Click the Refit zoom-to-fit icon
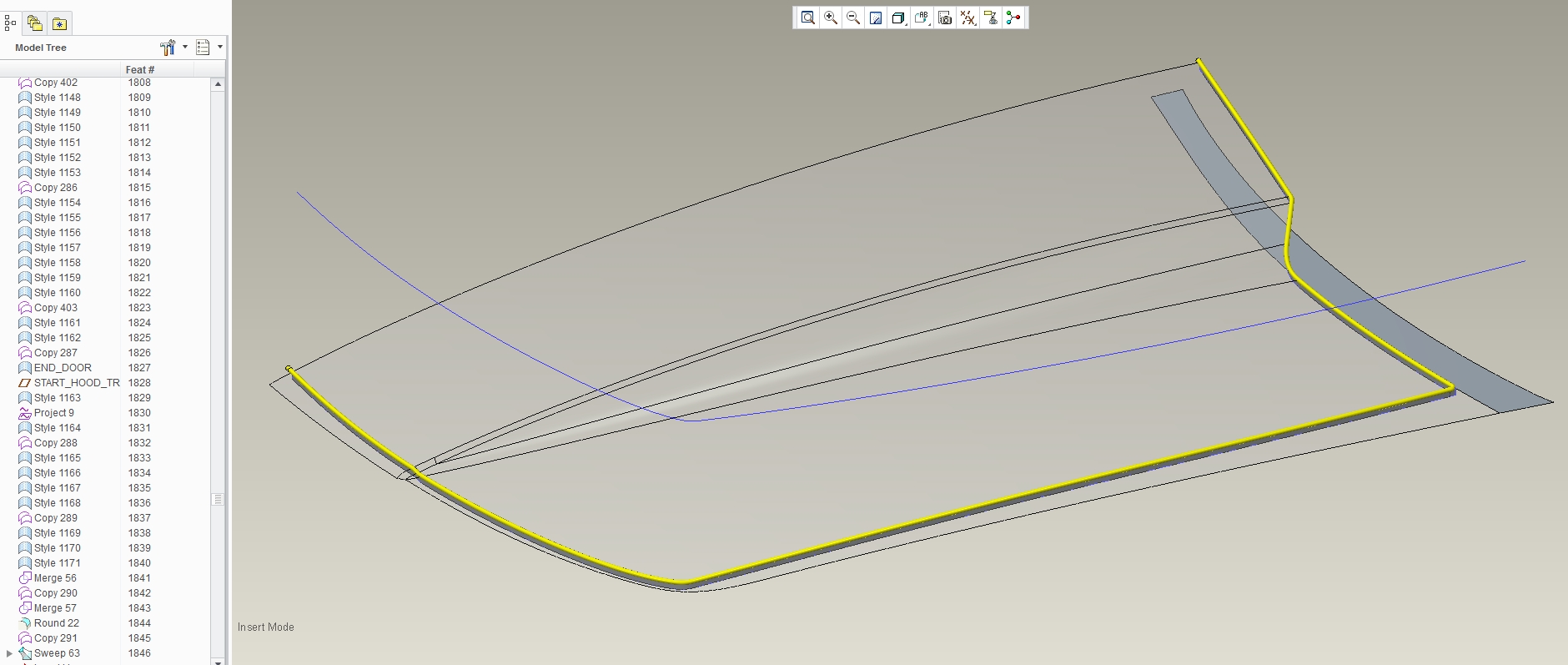 (807, 18)
